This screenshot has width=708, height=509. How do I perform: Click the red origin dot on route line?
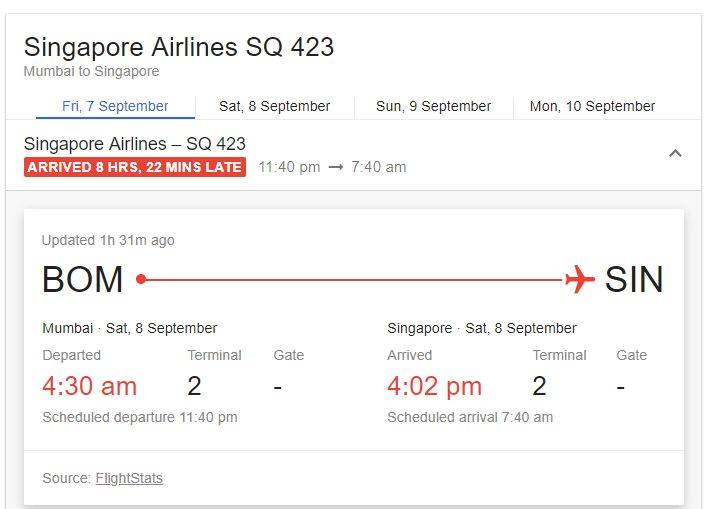(141, 280)
